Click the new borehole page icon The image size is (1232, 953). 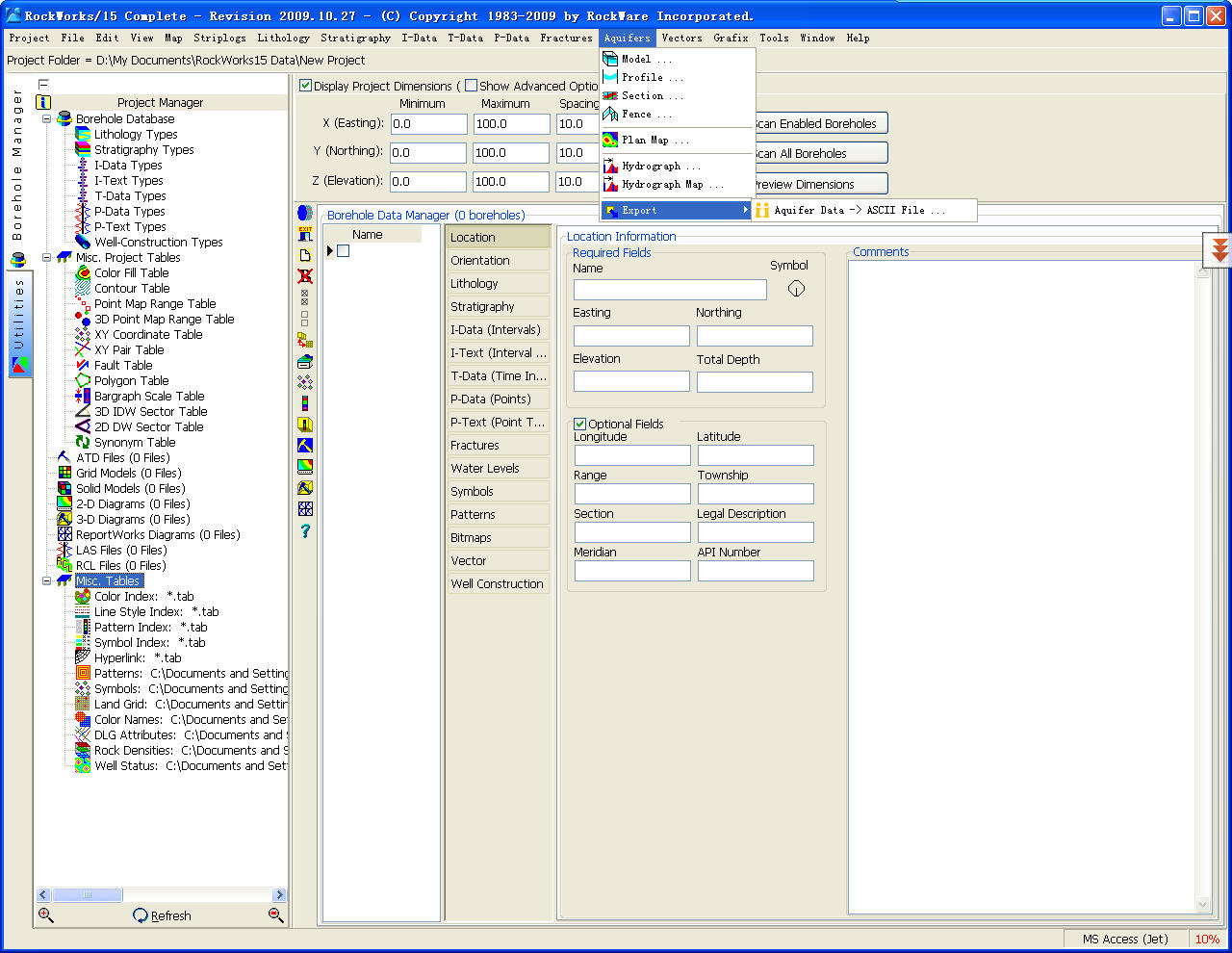click(x=305, y=255)
